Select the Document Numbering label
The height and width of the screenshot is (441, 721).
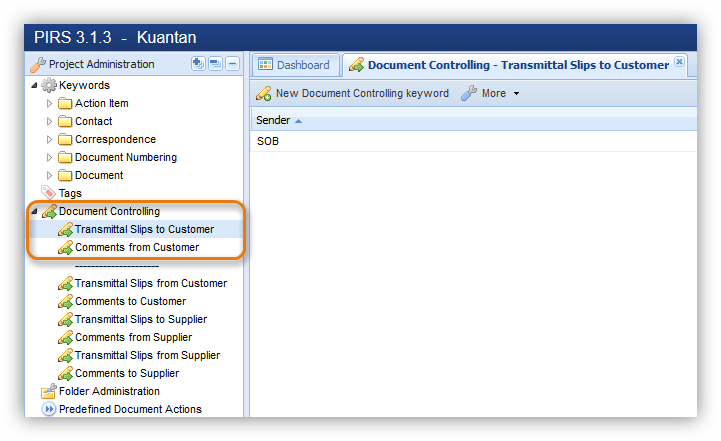(x=126, y=157)
